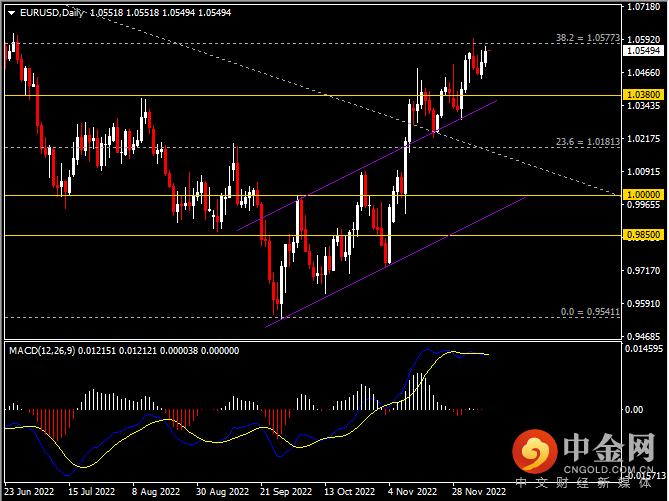Click the 1.07180 top price scale value

643,6
